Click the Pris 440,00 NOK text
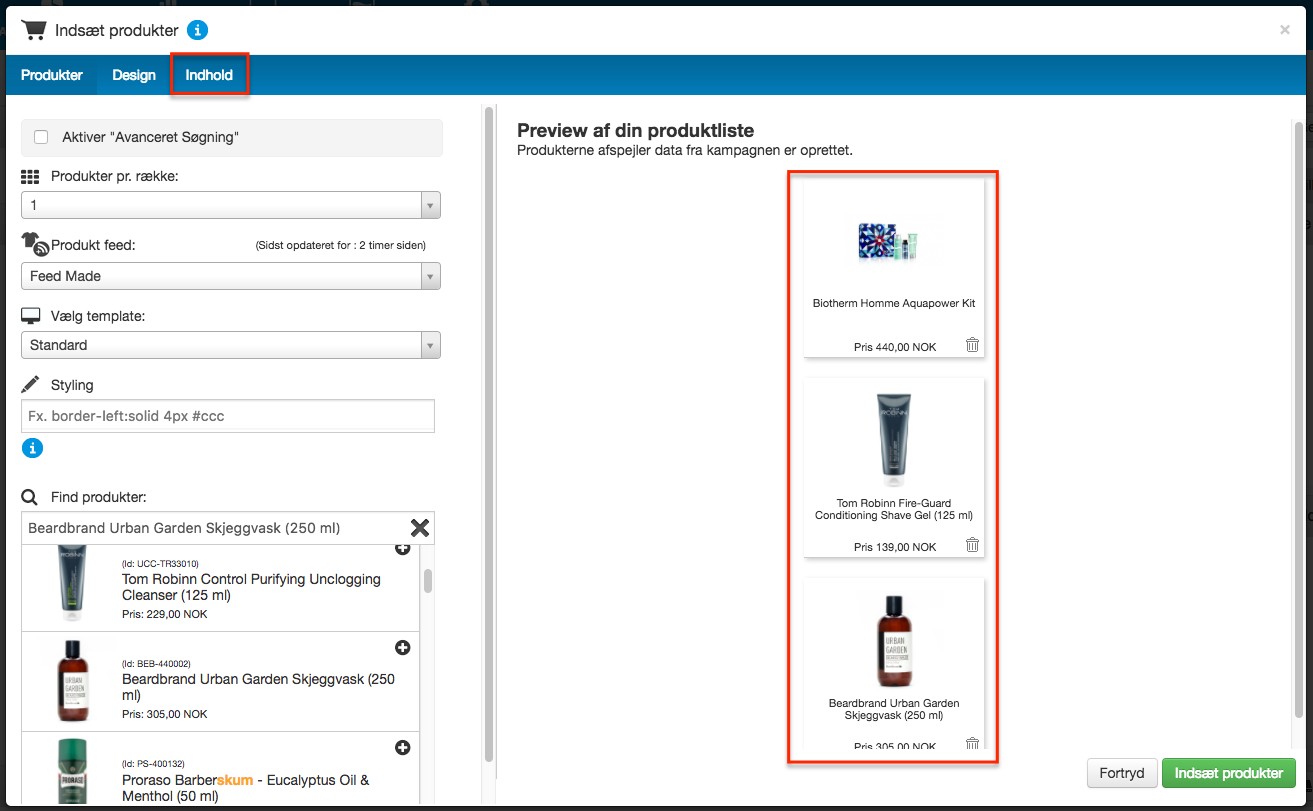The height and width of the screenshot is (811, 1313). coord(895,347)
